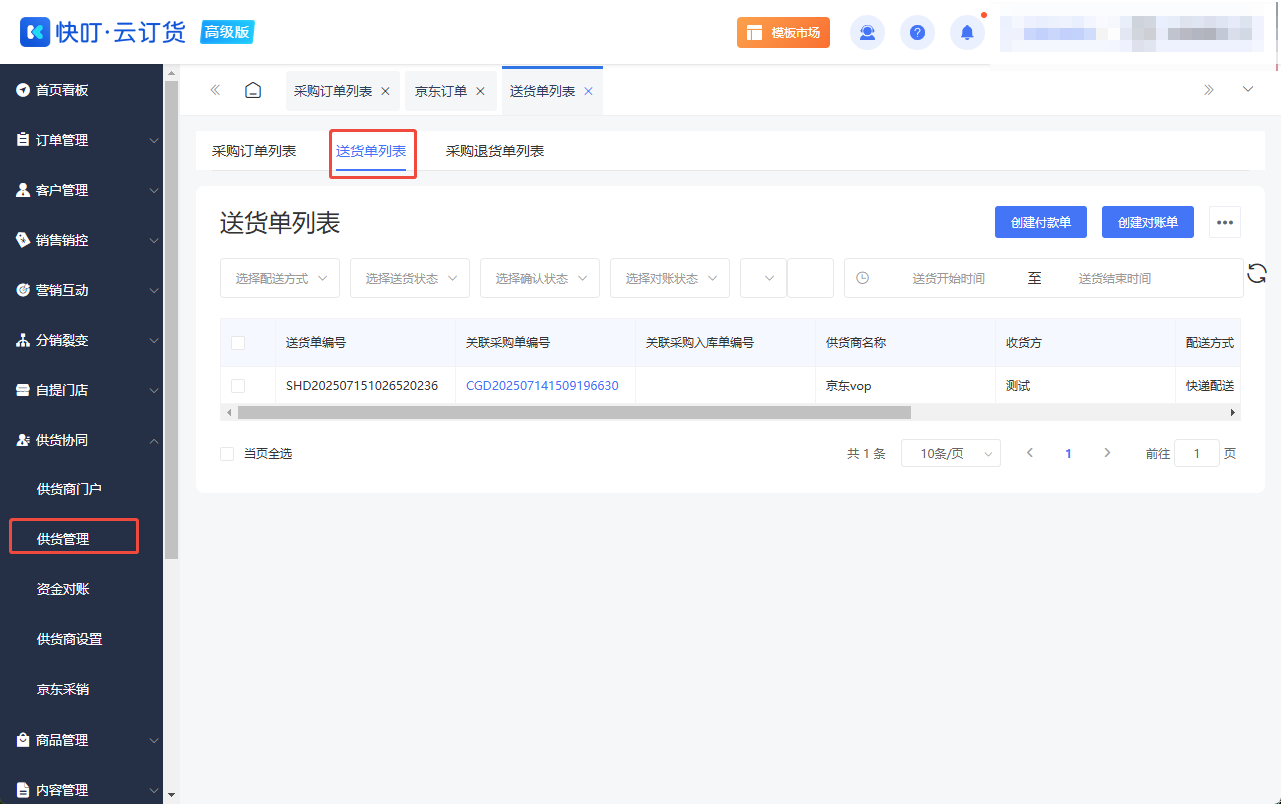Toggle 当页全选 checkbox

tap(227, 454)
